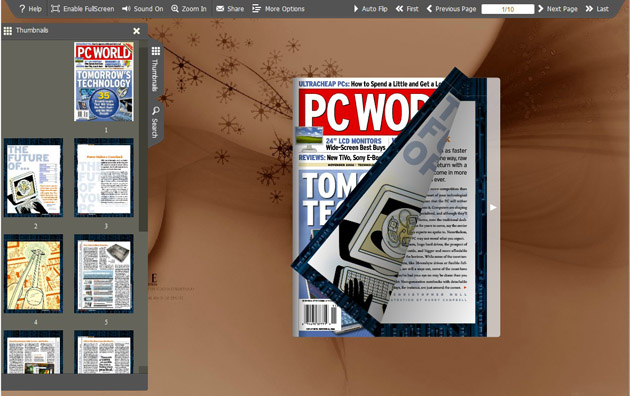This screenshot has width=630, height=396.
Task: Jump to the Last page
Action: point(597,8)
